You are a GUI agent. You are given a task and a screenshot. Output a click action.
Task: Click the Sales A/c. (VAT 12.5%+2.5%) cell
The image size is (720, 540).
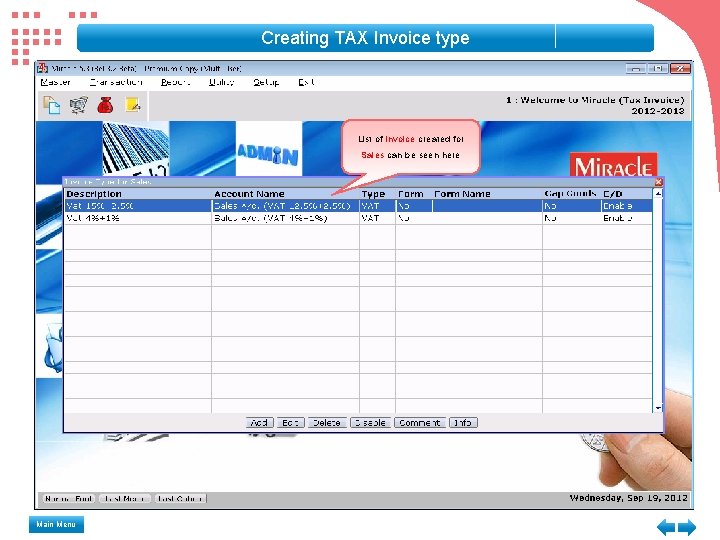click(x=285, y=206)
